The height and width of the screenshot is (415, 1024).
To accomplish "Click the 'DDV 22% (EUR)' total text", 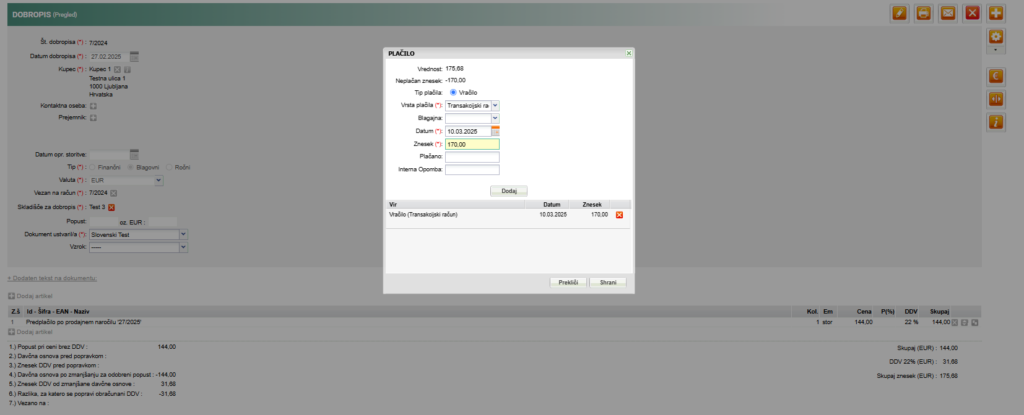I will click(924, 361).
